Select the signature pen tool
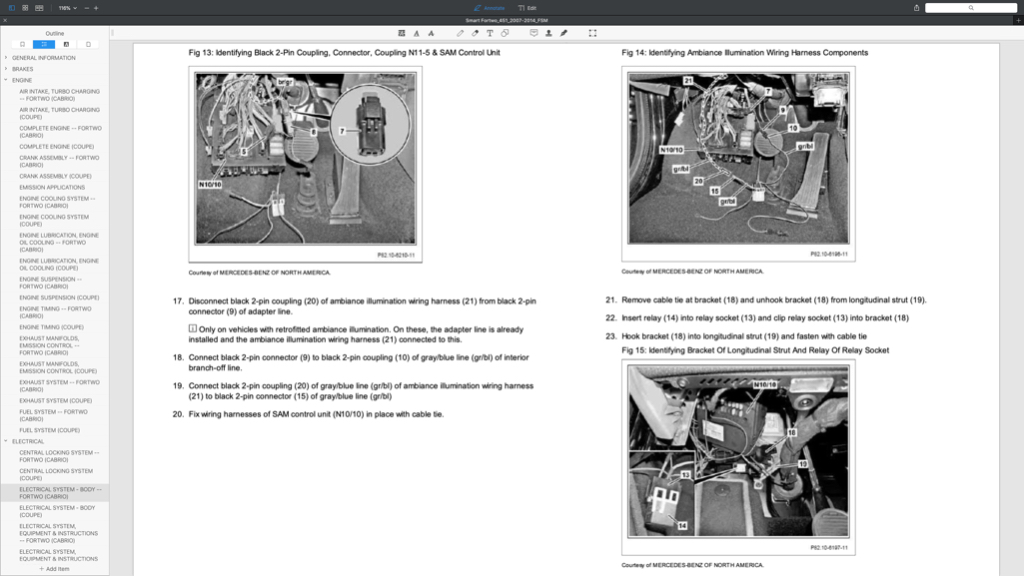 coord(564,33)
